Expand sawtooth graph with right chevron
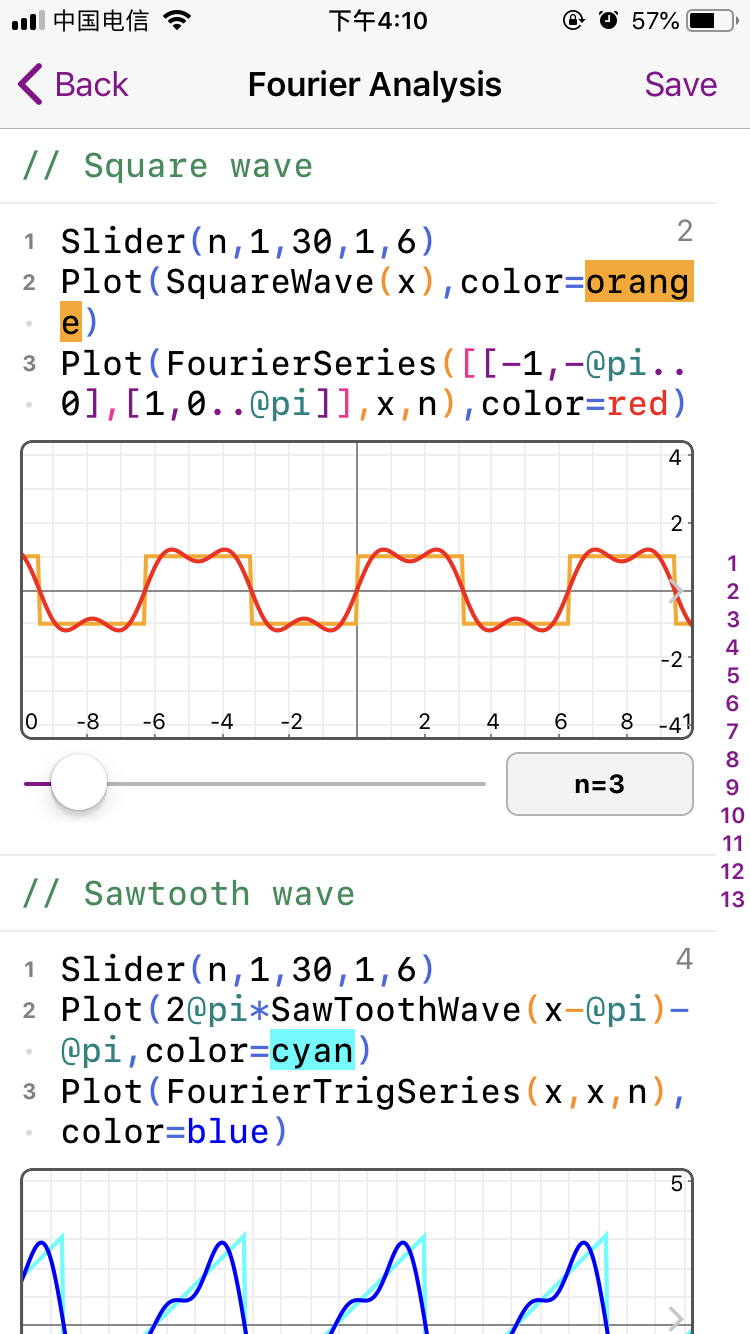The width and height of the screenshot is (750, 1334). [676, 1319]
